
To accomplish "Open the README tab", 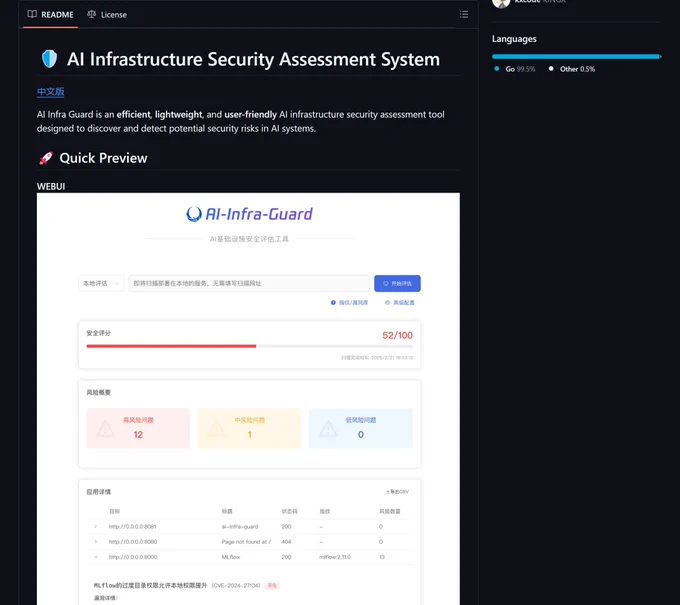I will click(x=50, y=15).
